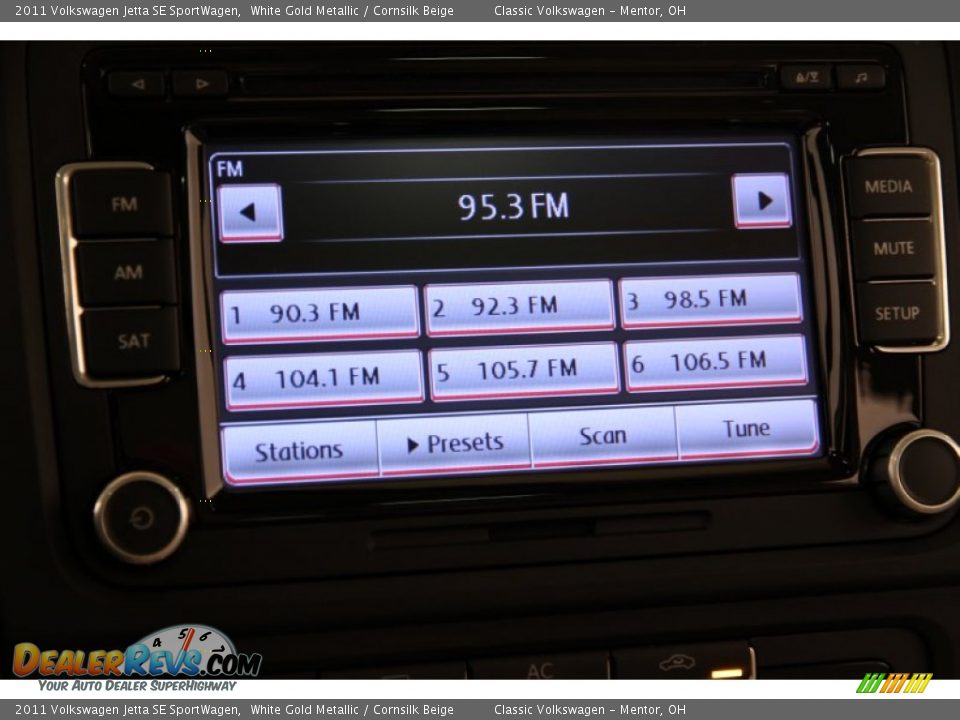
Task: Switch to the FM band
Action: (x=124, y=205)
